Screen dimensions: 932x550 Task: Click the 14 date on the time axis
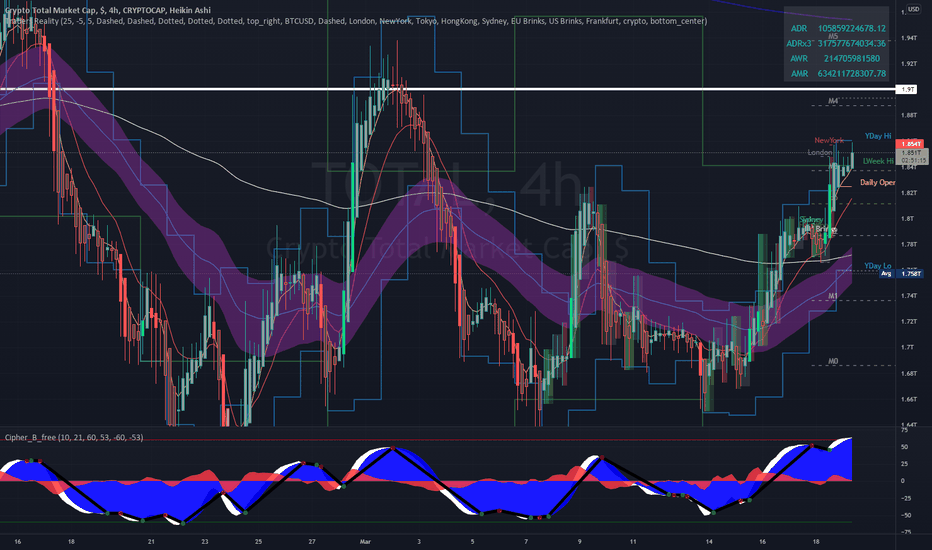click(x=709, y=542)
